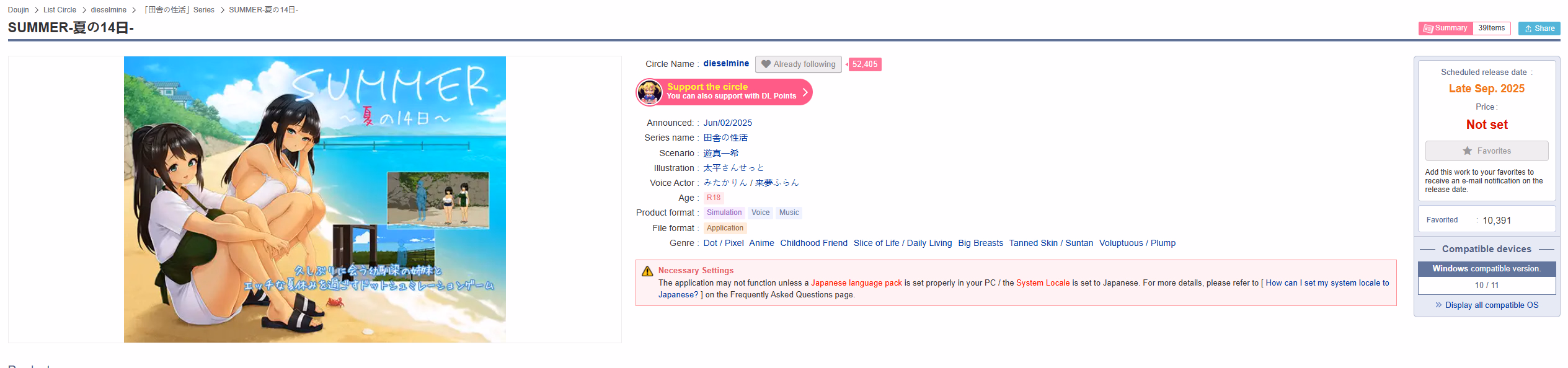Open the dieselmine circle name link

(x=725, y=64)
